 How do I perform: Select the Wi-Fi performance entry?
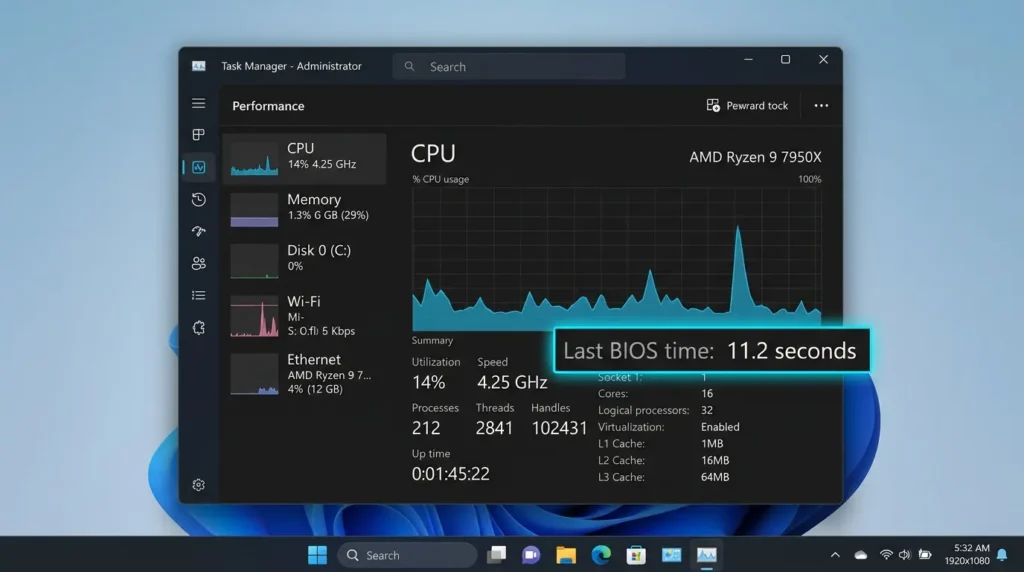(304, 315)
